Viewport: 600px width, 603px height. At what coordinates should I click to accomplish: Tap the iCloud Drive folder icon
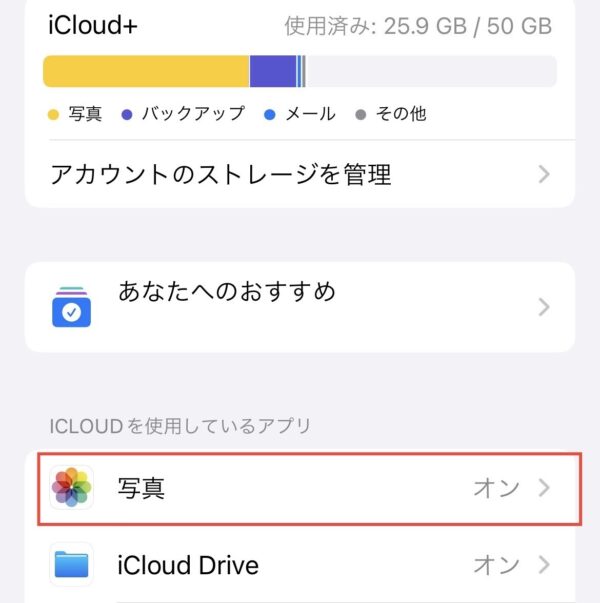(x=72, y=564)
